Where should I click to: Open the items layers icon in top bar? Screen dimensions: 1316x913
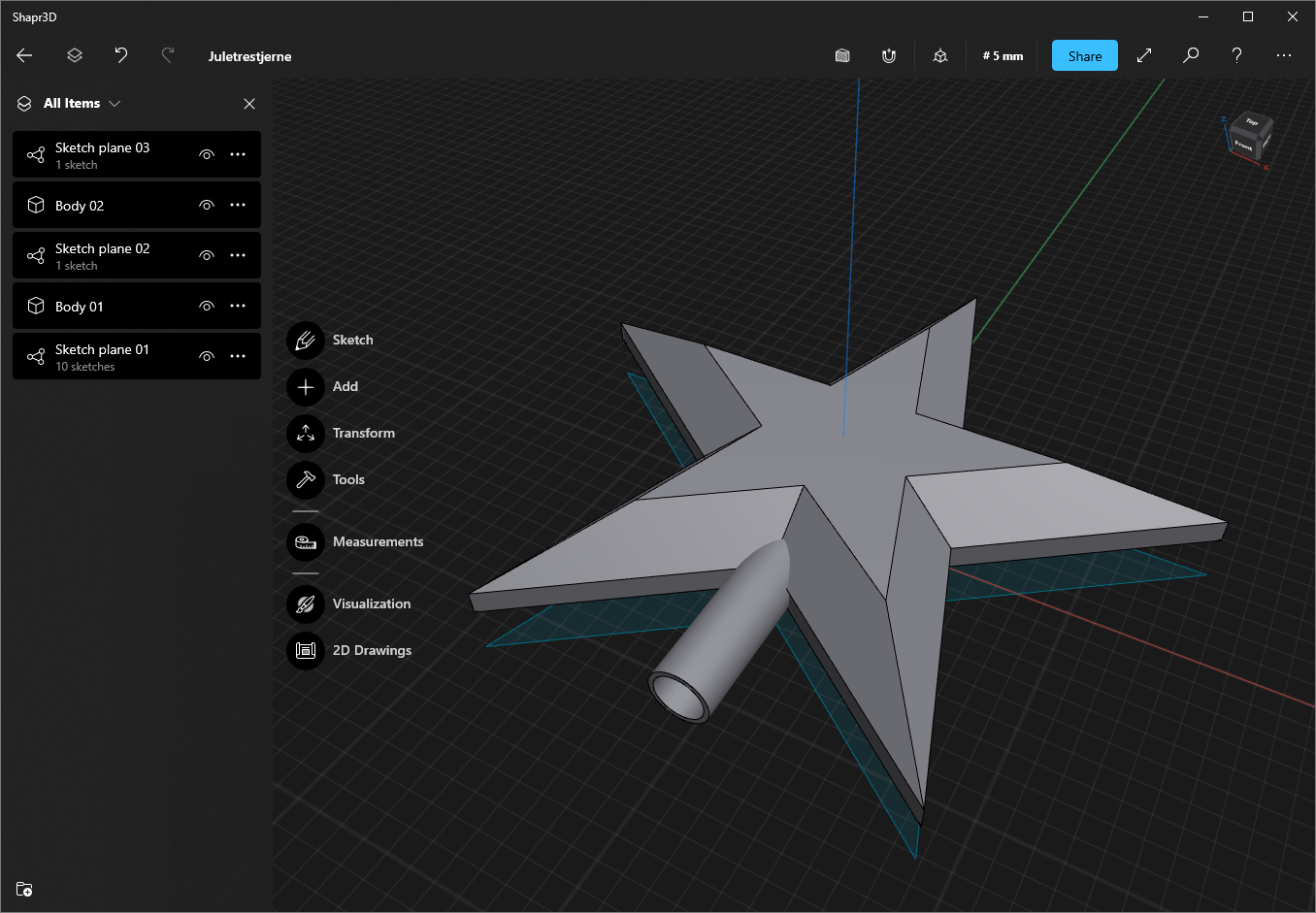click(75, 55)
